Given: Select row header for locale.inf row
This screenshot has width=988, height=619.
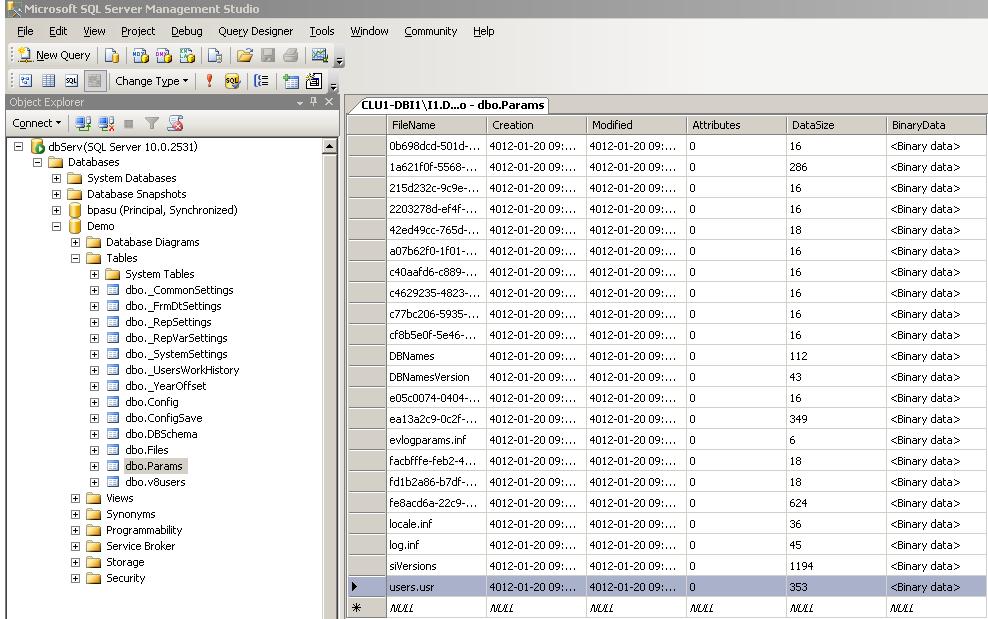Looking at the screenshot, I should coord(367,524).
